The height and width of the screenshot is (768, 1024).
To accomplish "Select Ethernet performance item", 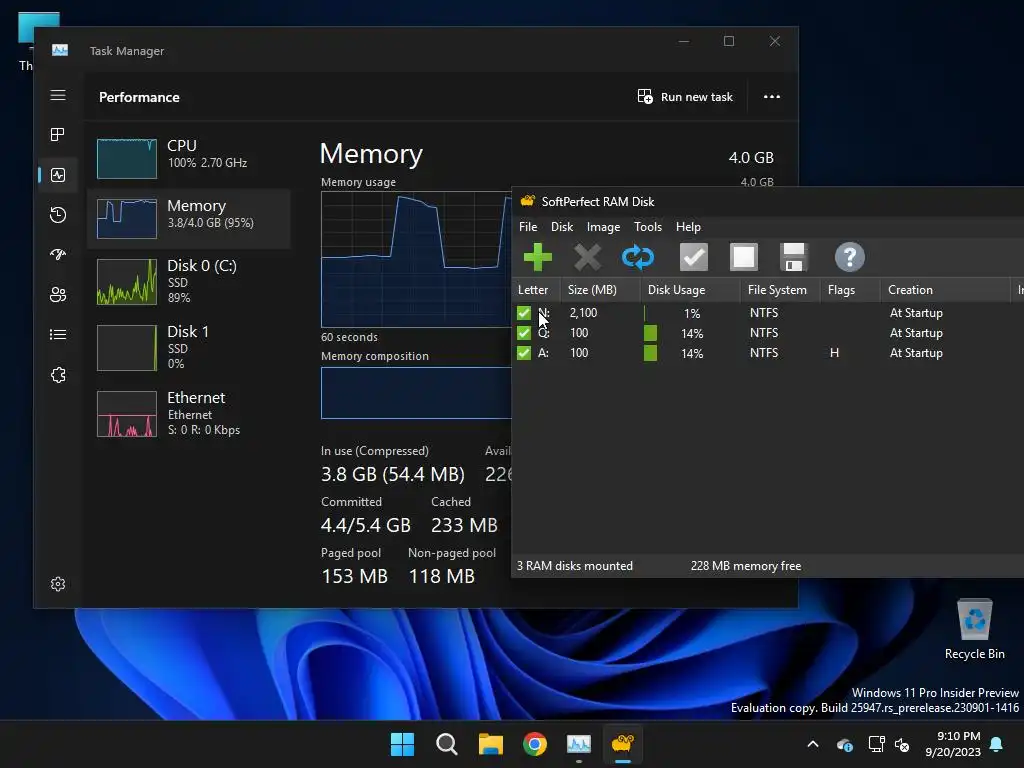I will pos(189,414).
